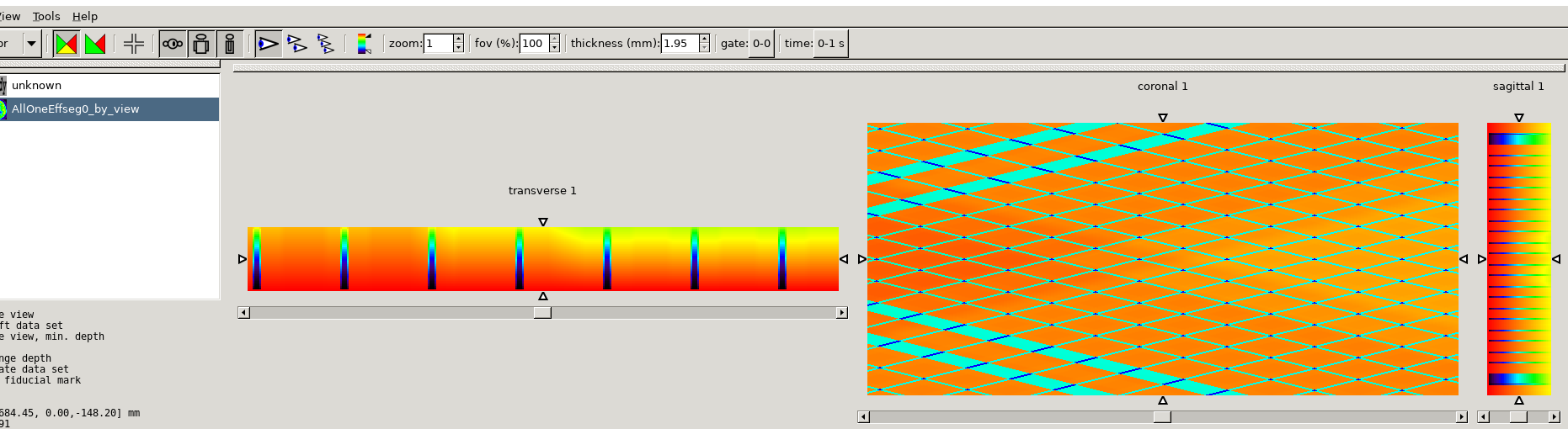Viewport: 1568px width, 429px height.
Task: Select overlay fusion mode icon
Action: pyautogui.click(x=95, y=44)
